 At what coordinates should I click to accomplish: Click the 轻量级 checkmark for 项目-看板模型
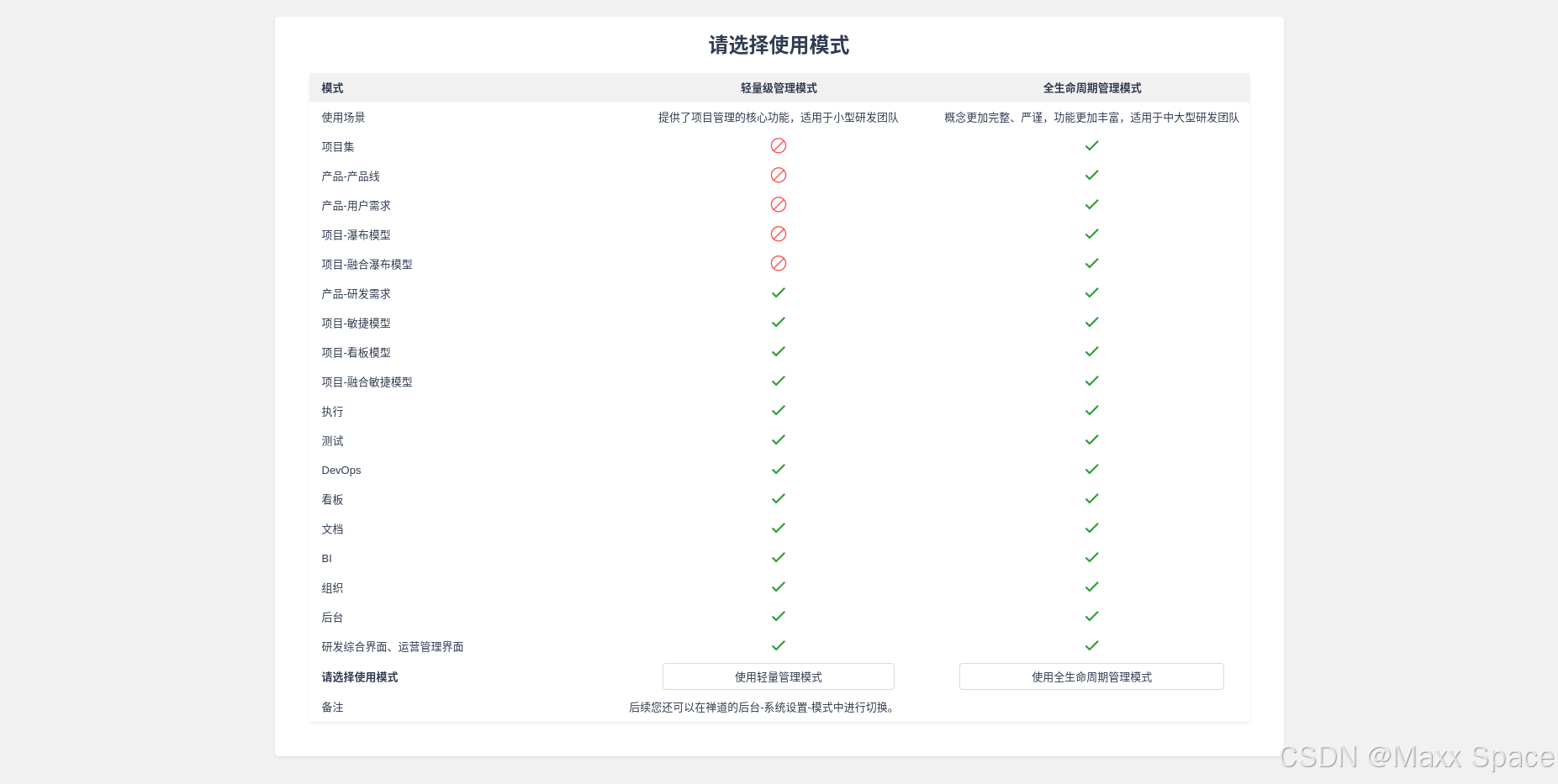(779, 351)
